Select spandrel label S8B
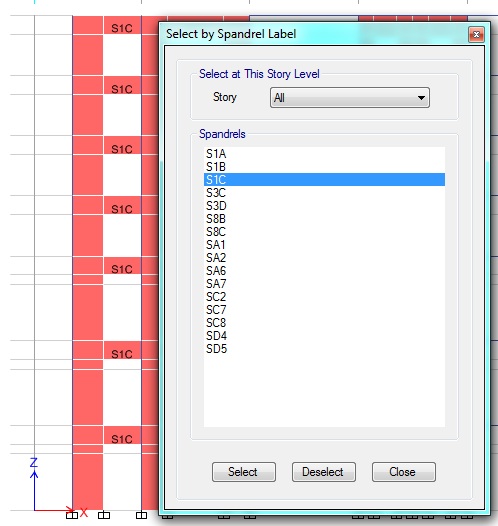This screenshot has width=498, height=526. point(324,219)
